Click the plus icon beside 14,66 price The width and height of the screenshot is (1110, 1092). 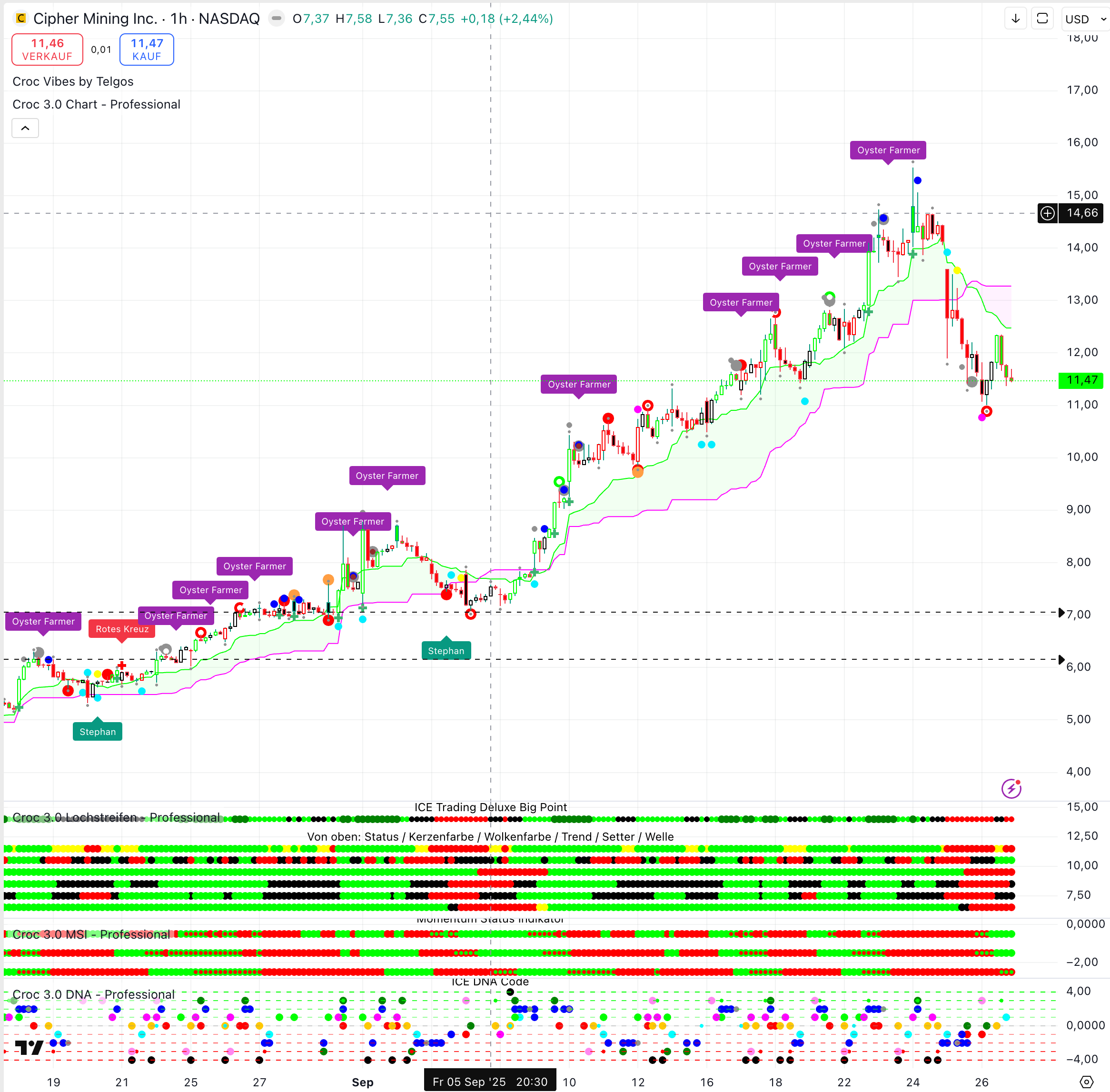click(1048, 213)
